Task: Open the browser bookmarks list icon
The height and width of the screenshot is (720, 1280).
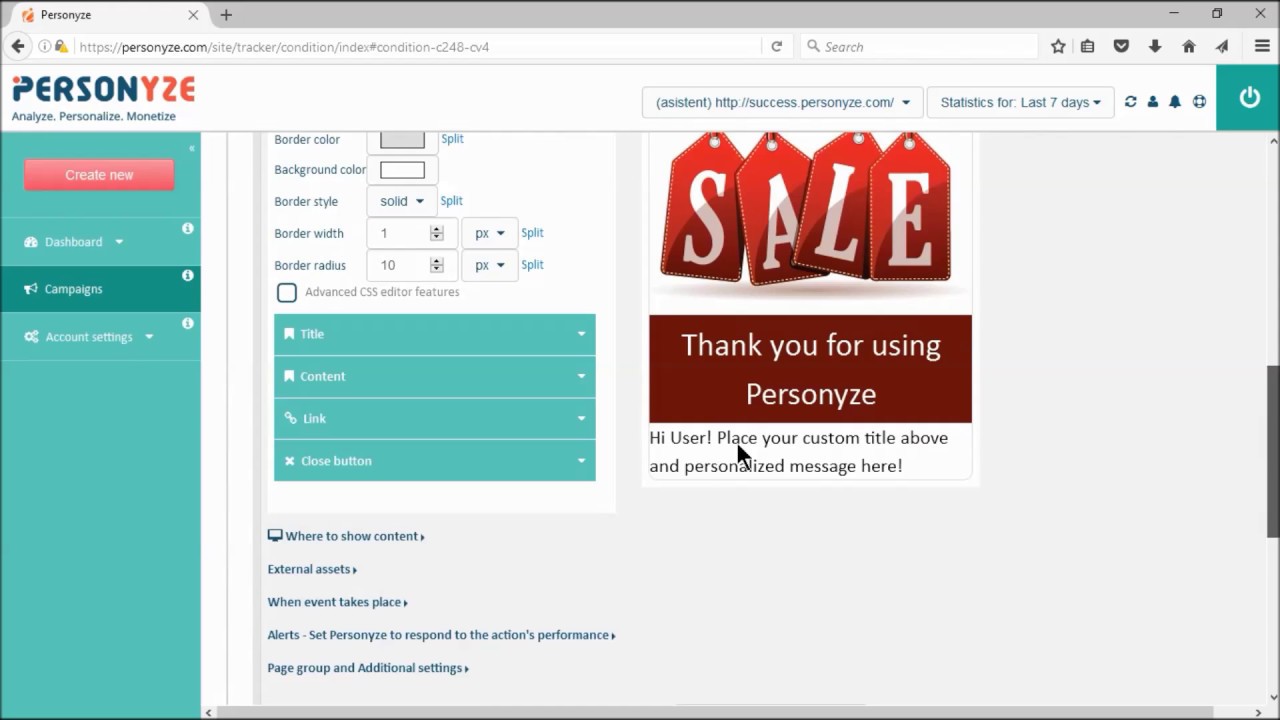Action: (1088, 46)
